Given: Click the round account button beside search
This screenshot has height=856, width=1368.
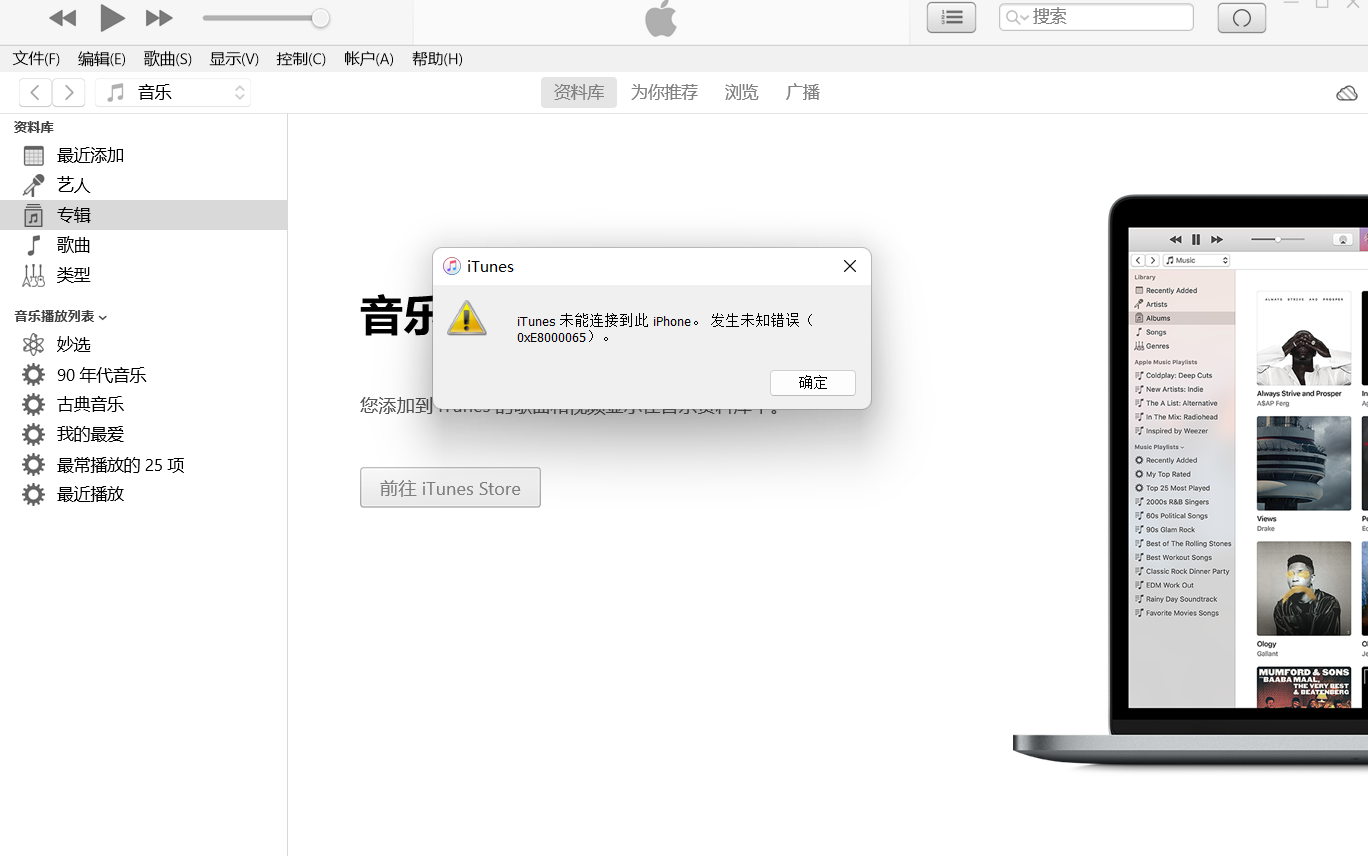Looking at the screenshot, I should tap(1241, 18).
